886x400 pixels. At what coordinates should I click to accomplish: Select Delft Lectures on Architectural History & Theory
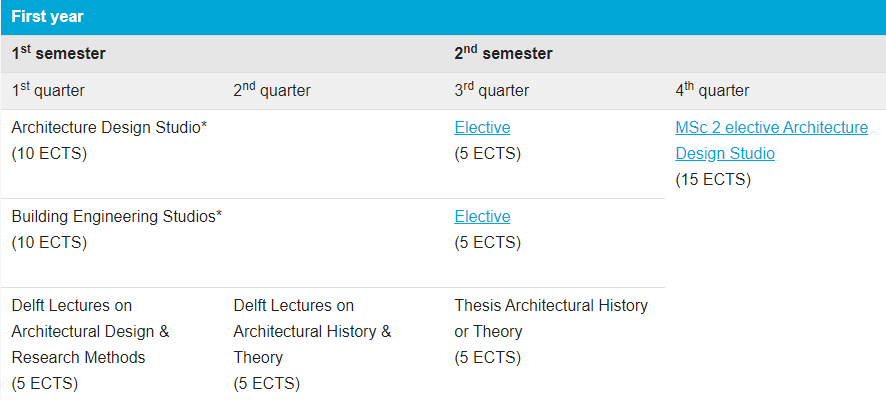tap(312, 331)
